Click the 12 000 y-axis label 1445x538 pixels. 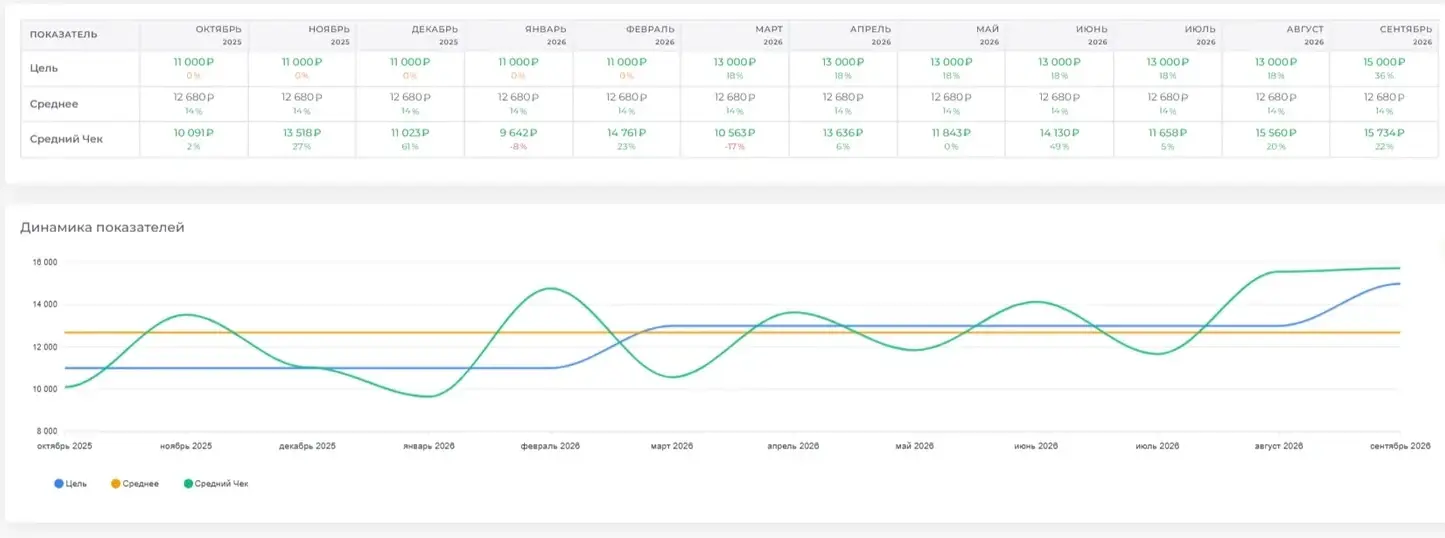pyautogui.click(x=45, y=347)
